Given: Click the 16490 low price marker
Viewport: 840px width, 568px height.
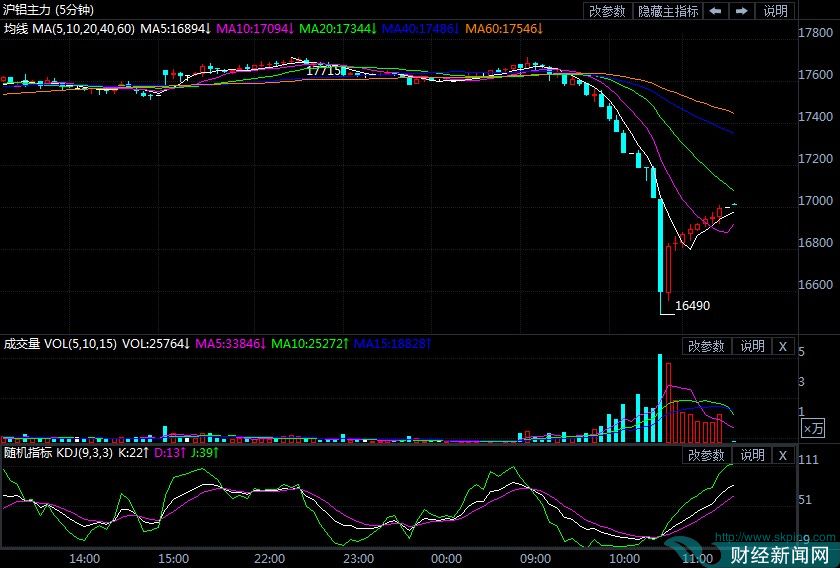Looking at the screenshot, I should click(x=692, y=305).
